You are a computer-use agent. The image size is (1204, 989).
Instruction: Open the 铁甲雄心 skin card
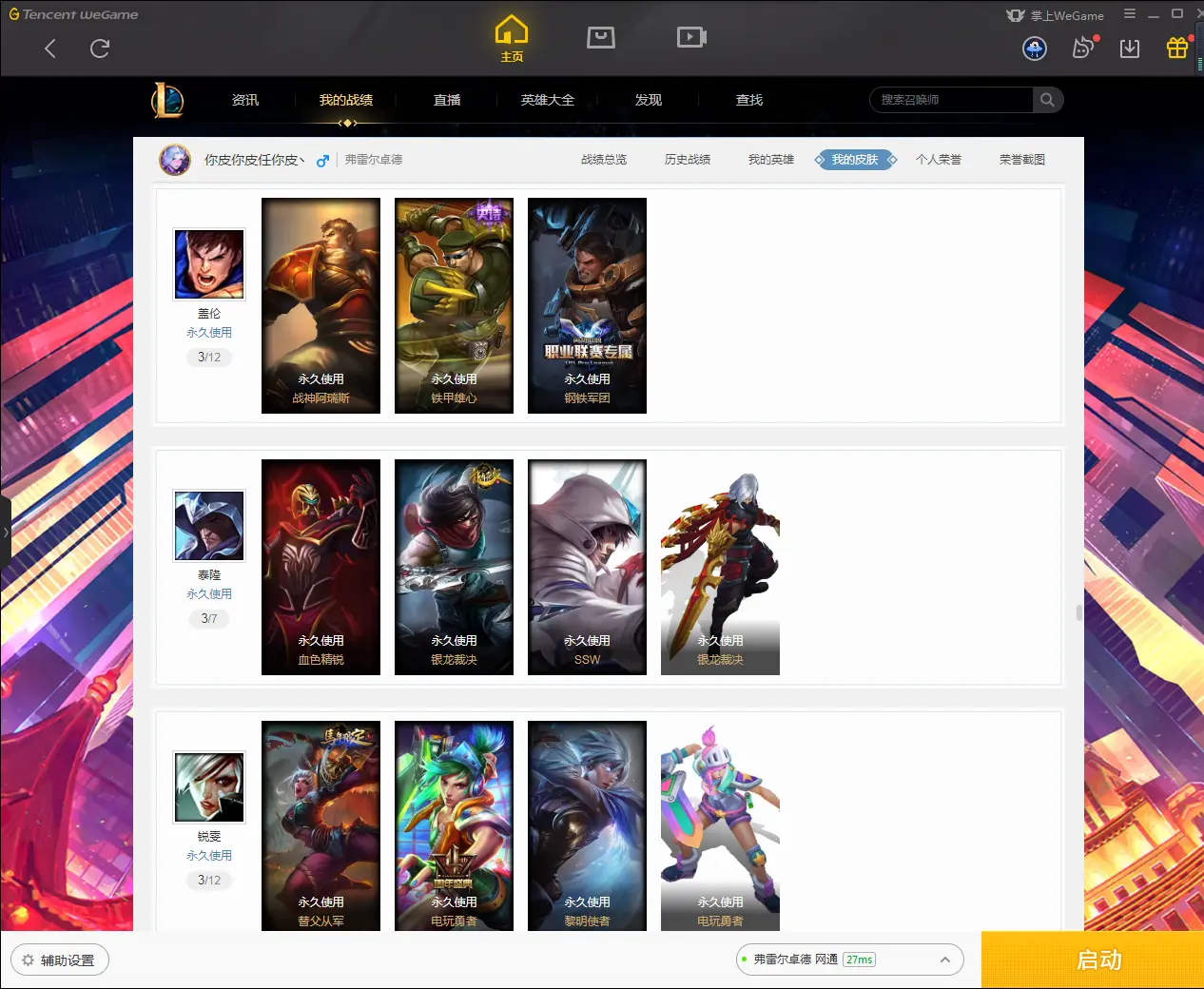(454, 305)
